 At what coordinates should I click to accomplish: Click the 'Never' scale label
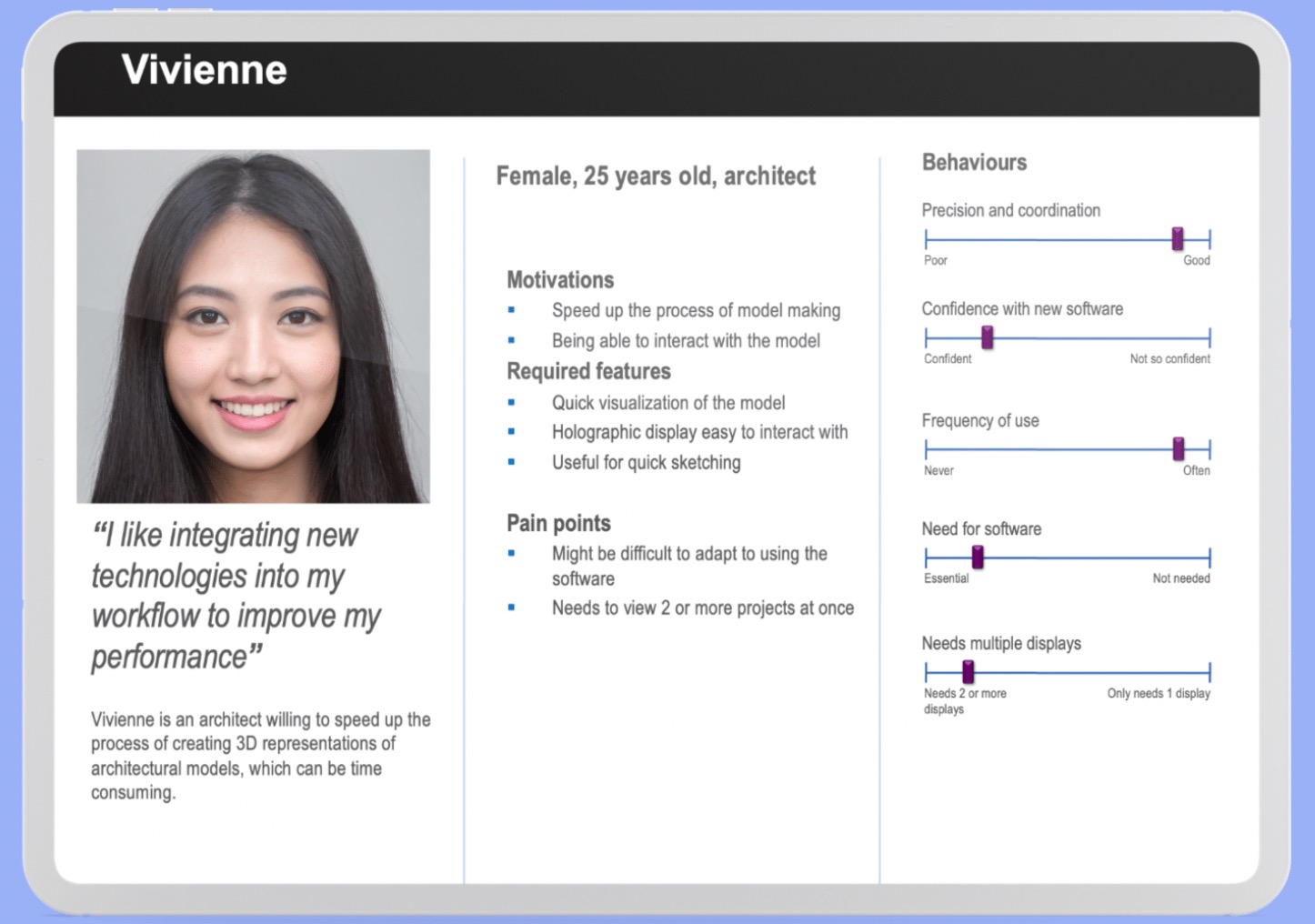[939, 470]
